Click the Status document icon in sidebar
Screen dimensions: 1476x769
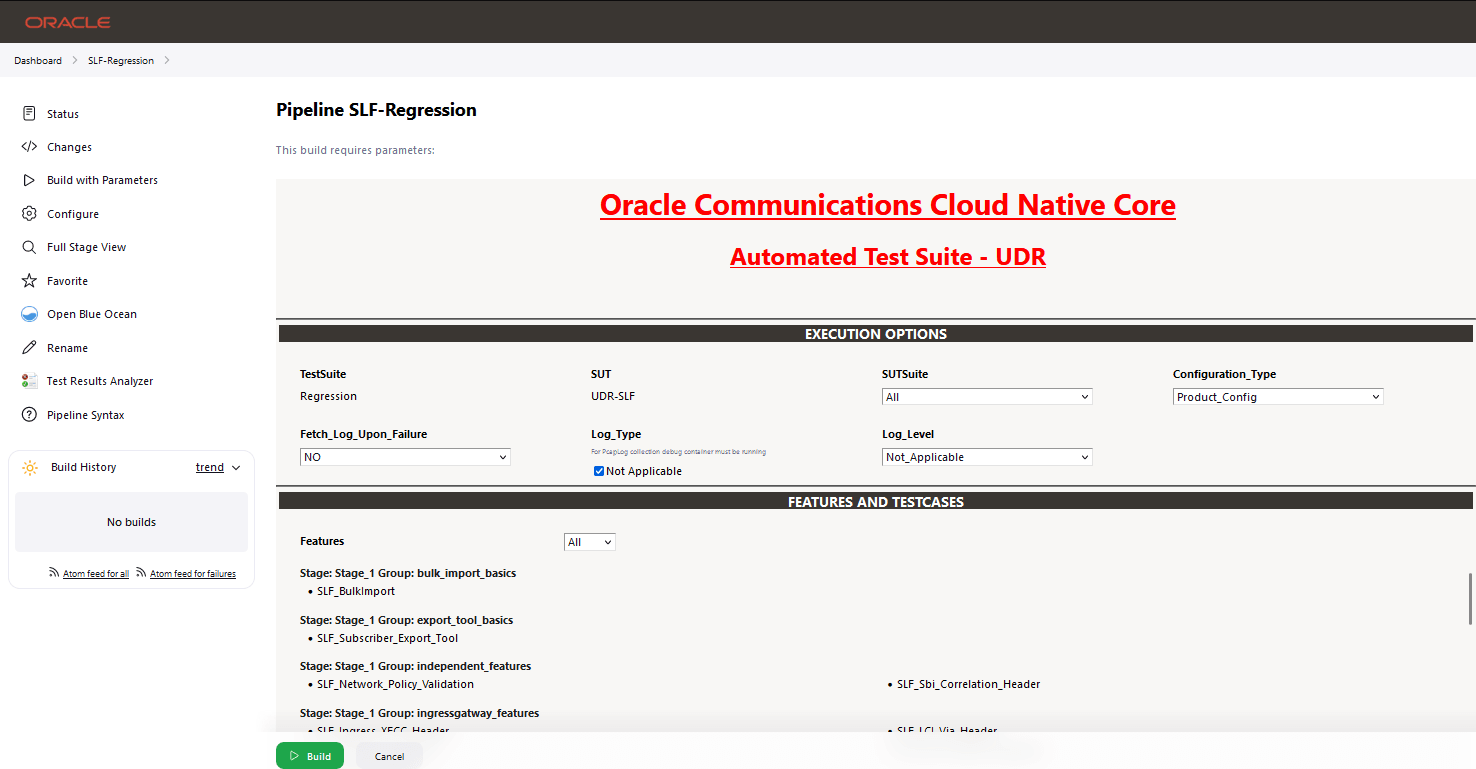[x=29, y=114]
